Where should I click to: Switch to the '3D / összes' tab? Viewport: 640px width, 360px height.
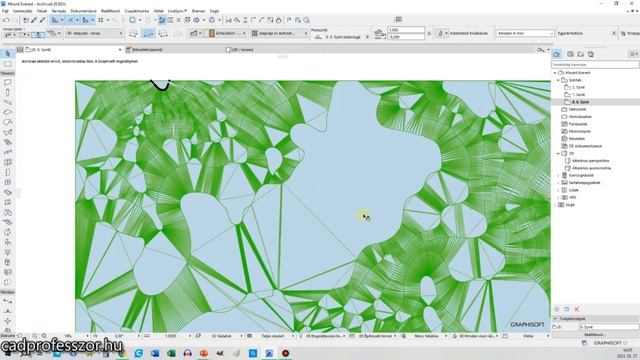point(241,50)
